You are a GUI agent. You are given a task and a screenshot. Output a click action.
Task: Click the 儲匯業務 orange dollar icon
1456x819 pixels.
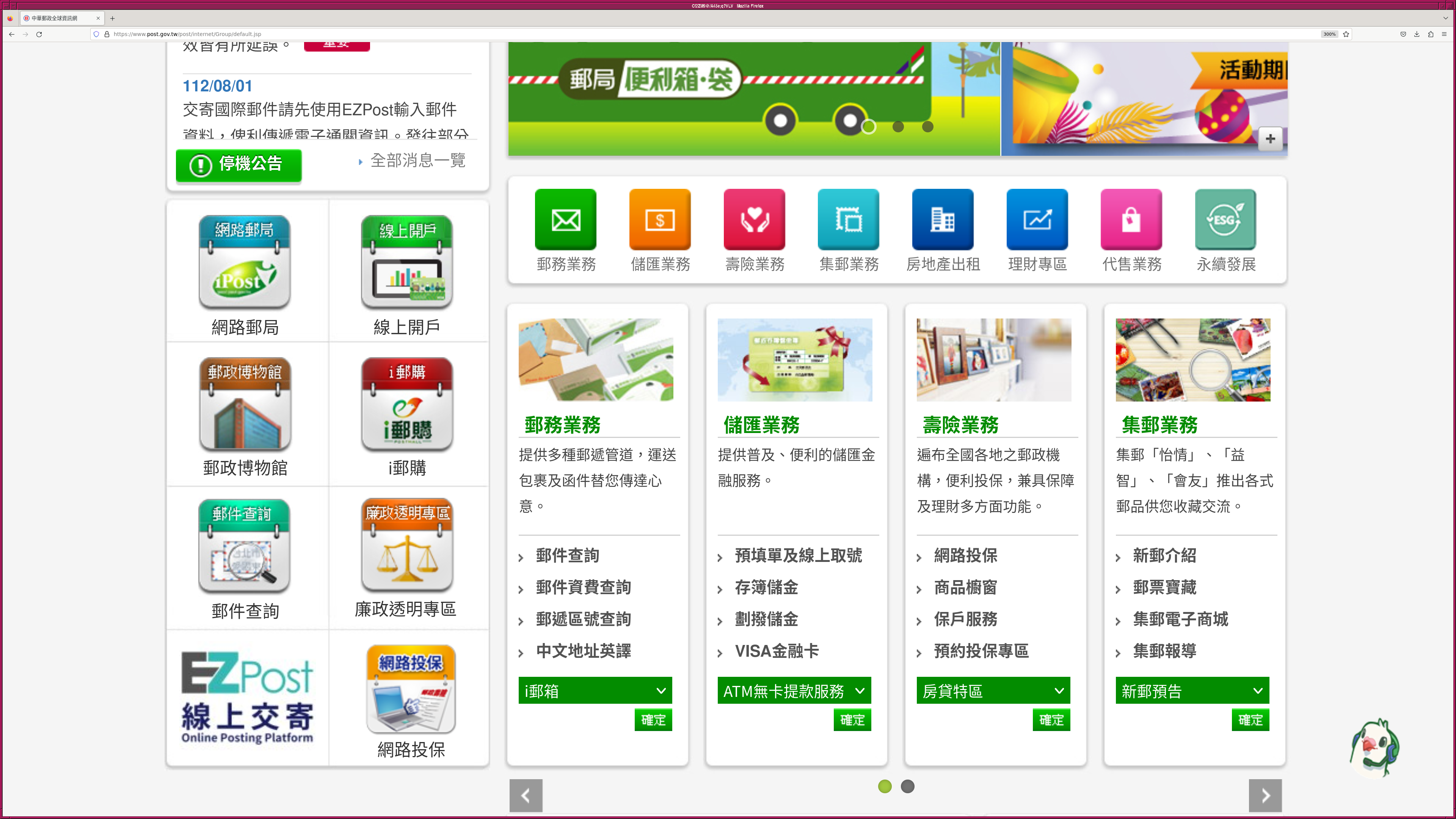coord(660,219)
